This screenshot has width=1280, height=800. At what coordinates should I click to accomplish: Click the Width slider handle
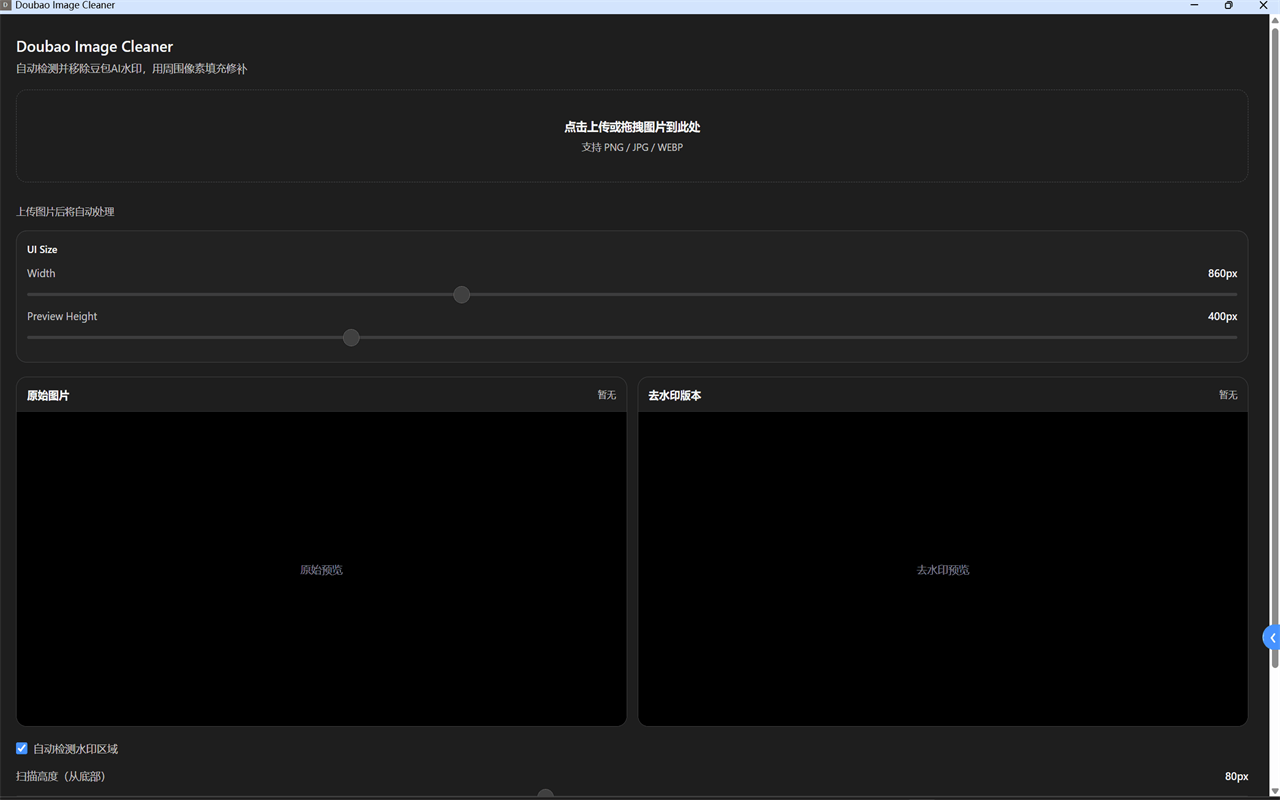pyautogui.click(x=461, y=295)
